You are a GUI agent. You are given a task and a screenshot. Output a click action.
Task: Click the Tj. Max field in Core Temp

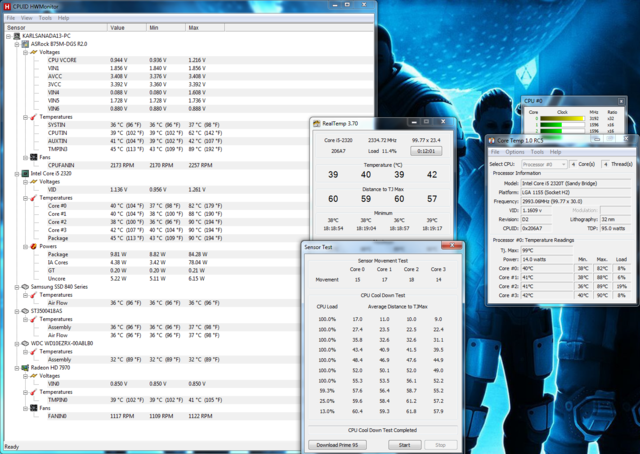point(547,250)
